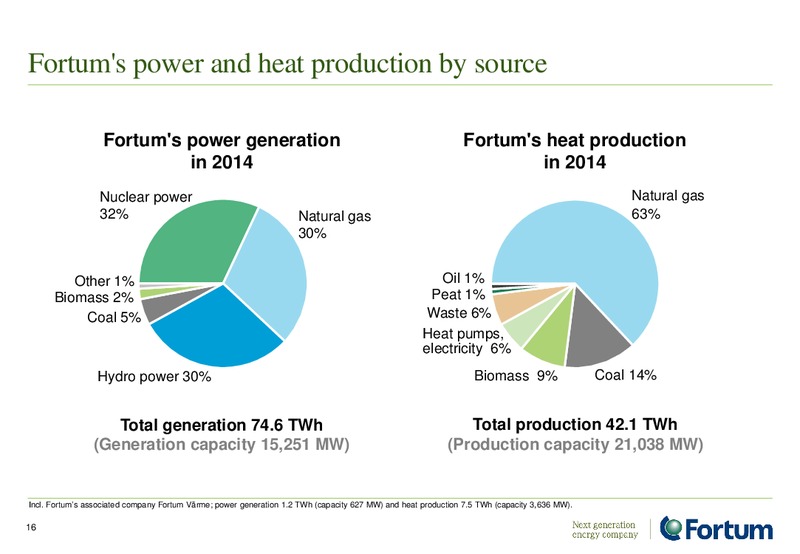The width and height of the screenshot is (800, 554).
Task: Click 'Total production 42.1 TWh' text
Action: click(575, 424)
